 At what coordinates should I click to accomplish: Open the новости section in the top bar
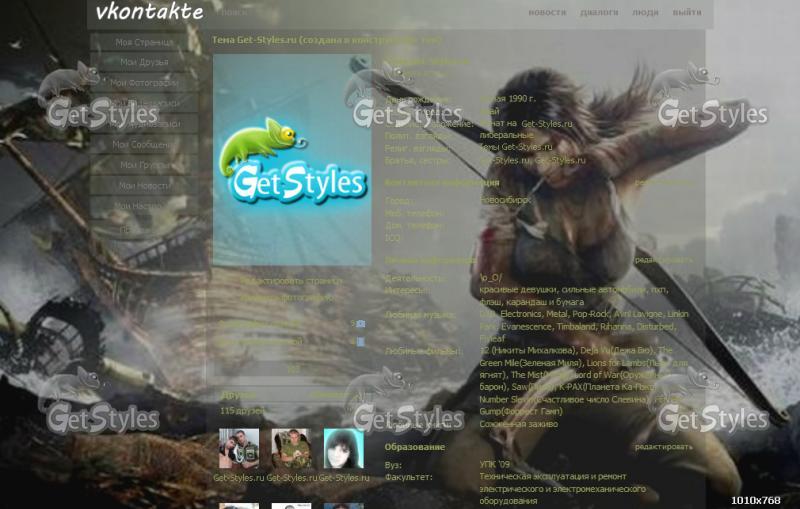tap(546, 13)
